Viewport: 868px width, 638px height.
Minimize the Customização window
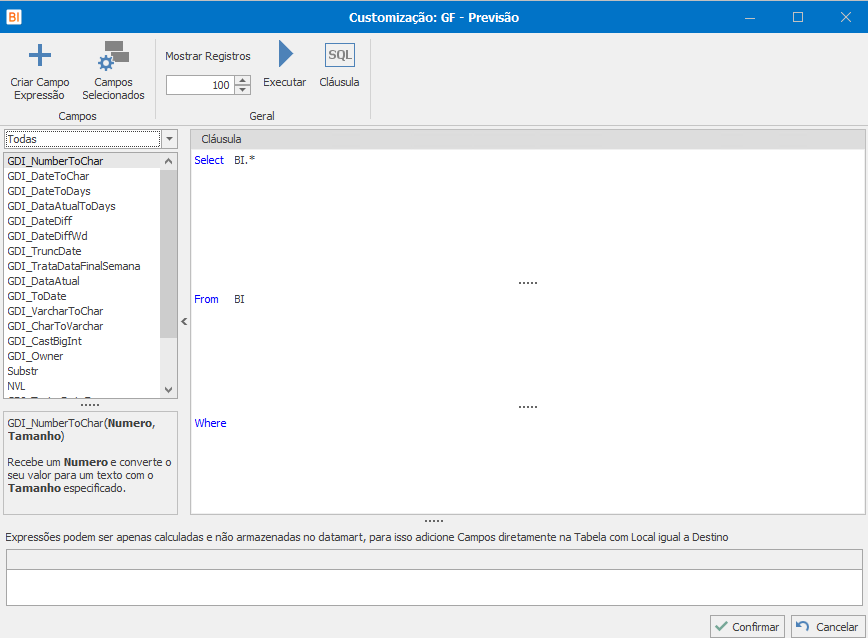tap(750, 17)
